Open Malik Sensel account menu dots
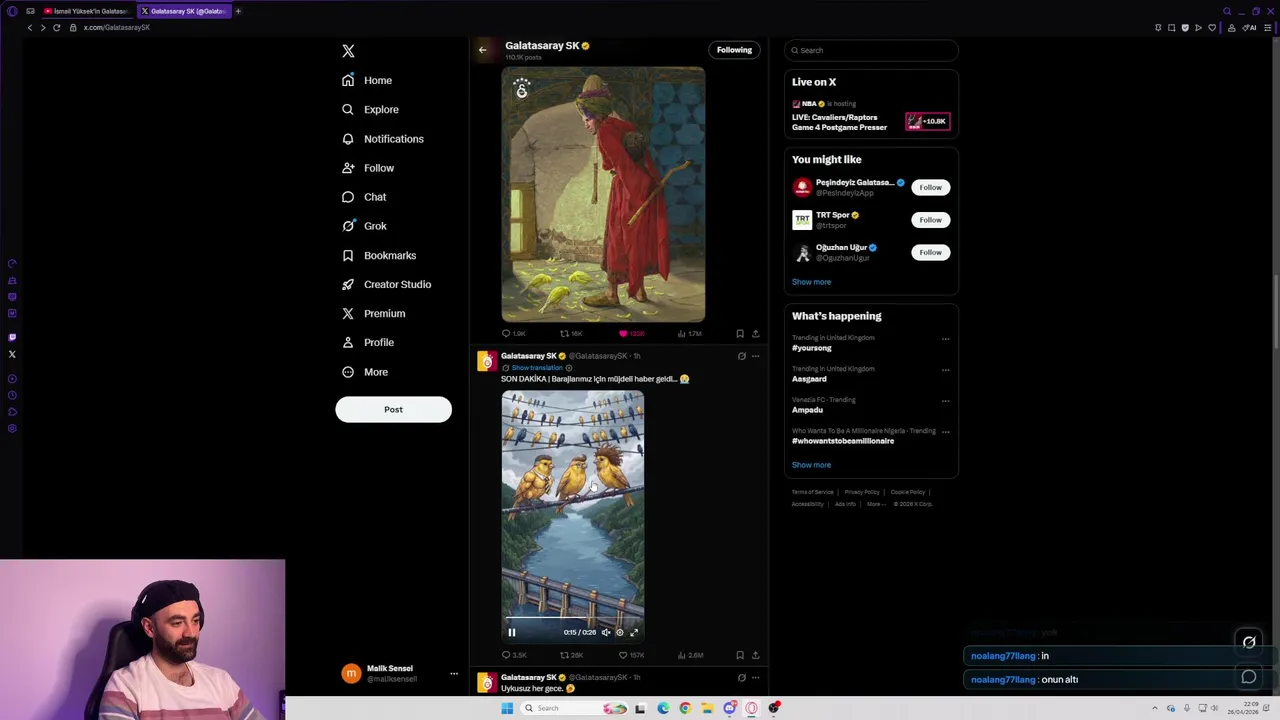 [453, 674]
